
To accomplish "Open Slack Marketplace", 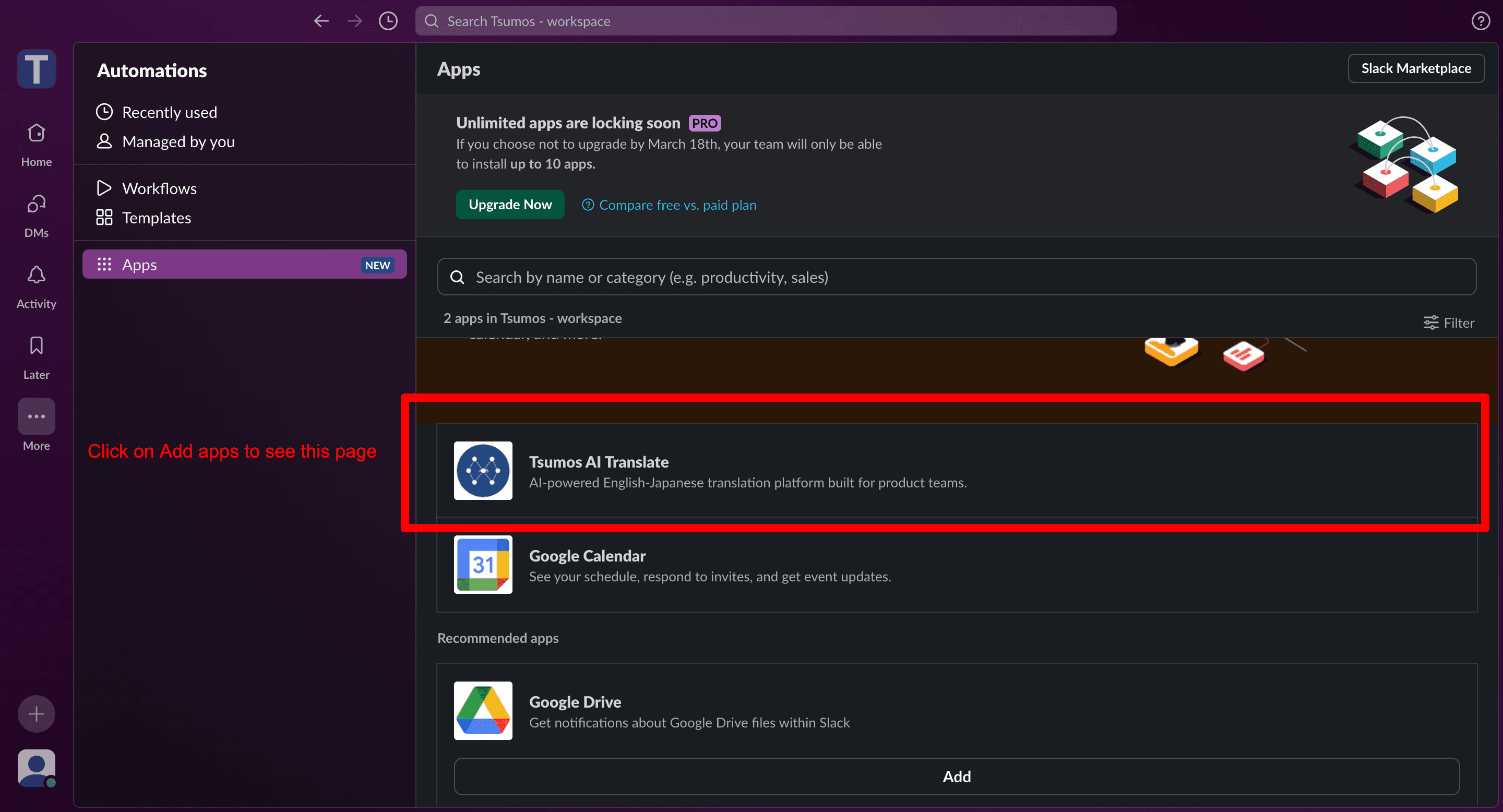I will tap(1416, 68).
